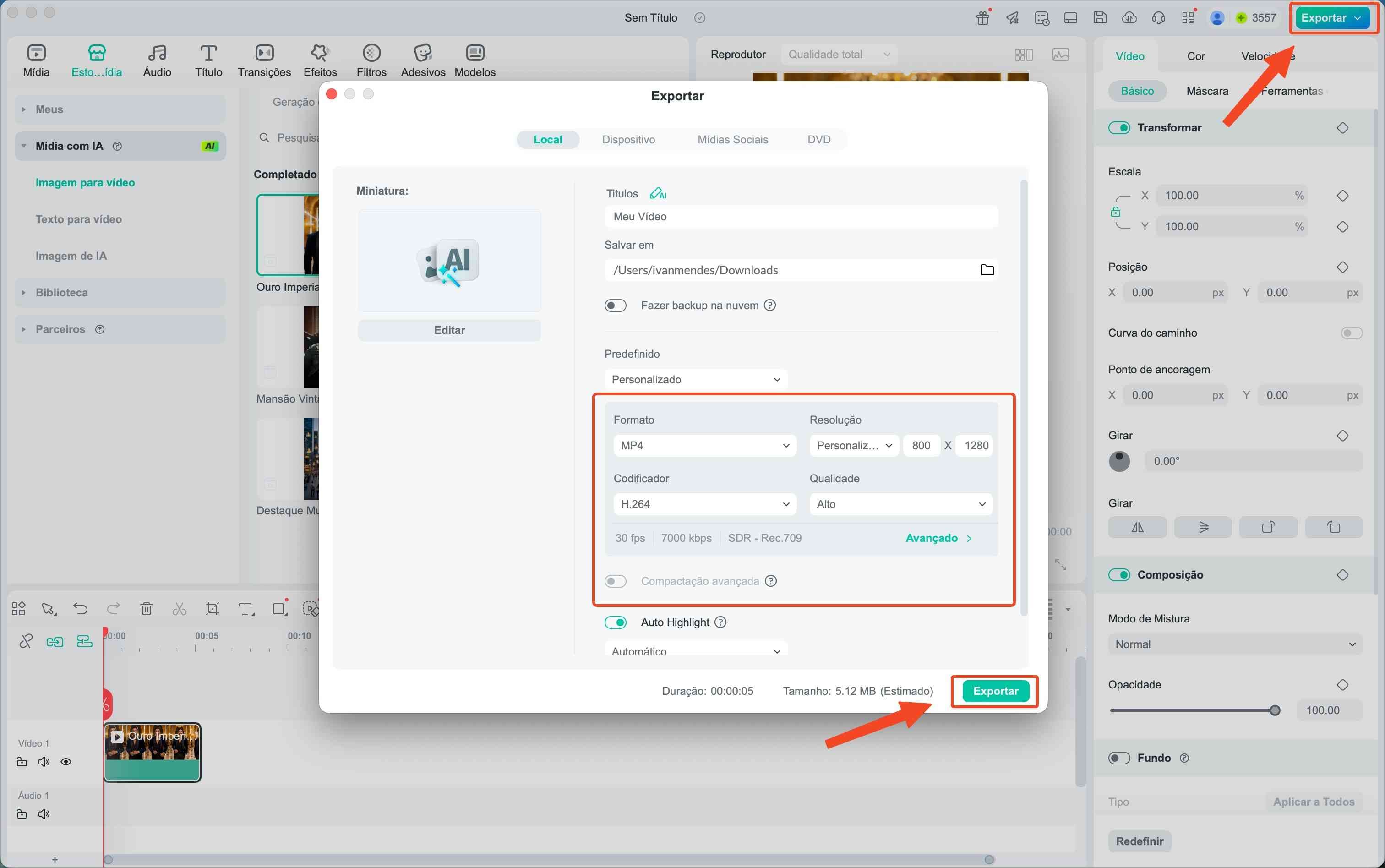This screenshot has height=868, width=1385.
Task: Click the Opacidade slider handle
Action: click(x=1275, y=711)
